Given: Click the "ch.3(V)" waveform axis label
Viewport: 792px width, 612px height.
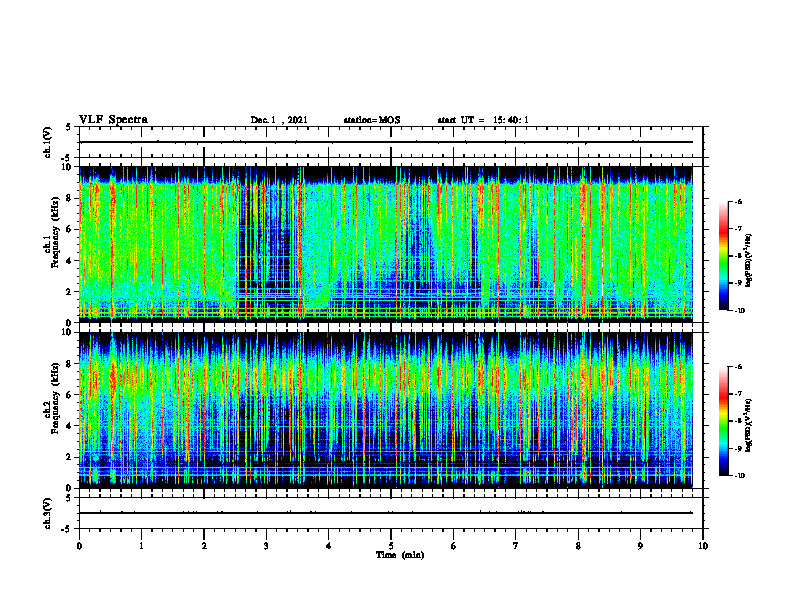Looking at the screenshot, I should point(48,513).
